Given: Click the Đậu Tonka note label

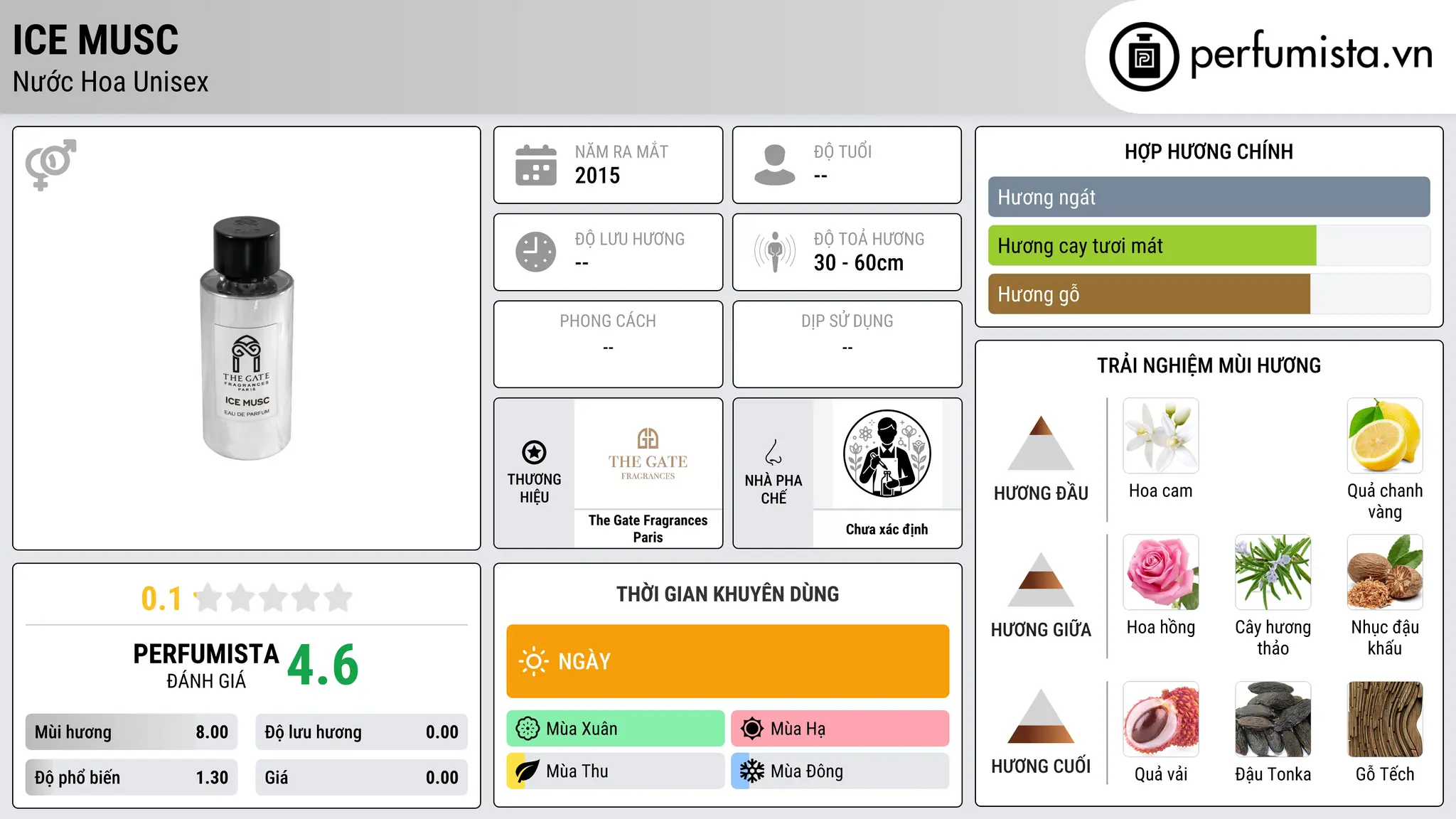Looking at the screenshot, I should pyautogui.click(x=1273, y=774).
